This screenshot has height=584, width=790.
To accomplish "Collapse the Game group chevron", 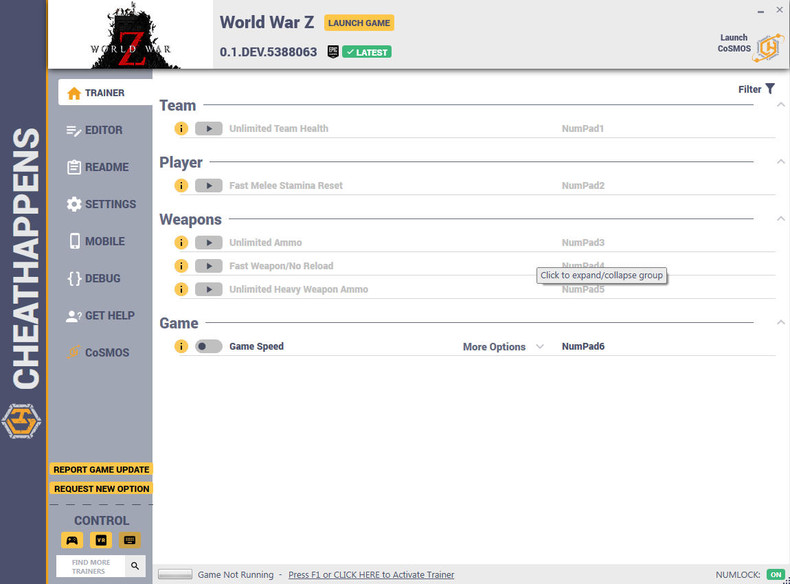I will (x=781, y=322).
